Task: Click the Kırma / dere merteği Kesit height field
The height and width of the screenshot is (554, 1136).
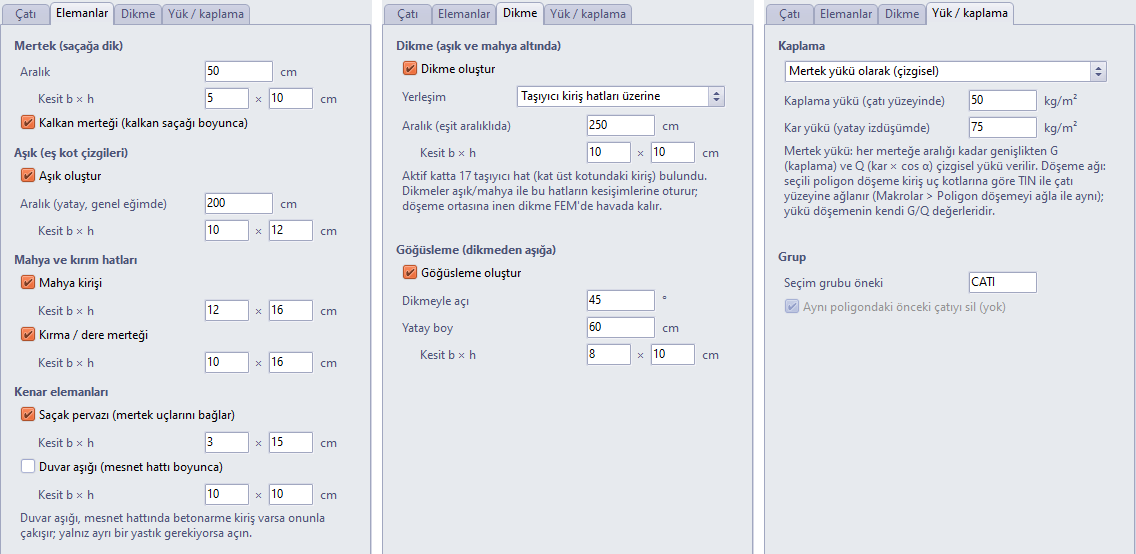Action: [x=291, y=362]
